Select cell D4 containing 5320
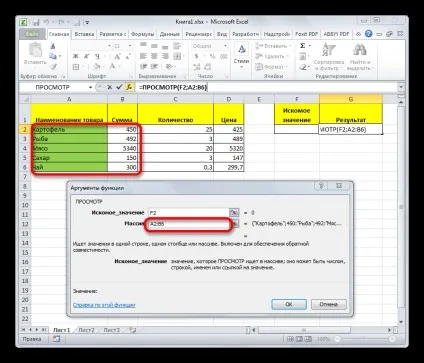424x363 pixels. coord(229,148)
